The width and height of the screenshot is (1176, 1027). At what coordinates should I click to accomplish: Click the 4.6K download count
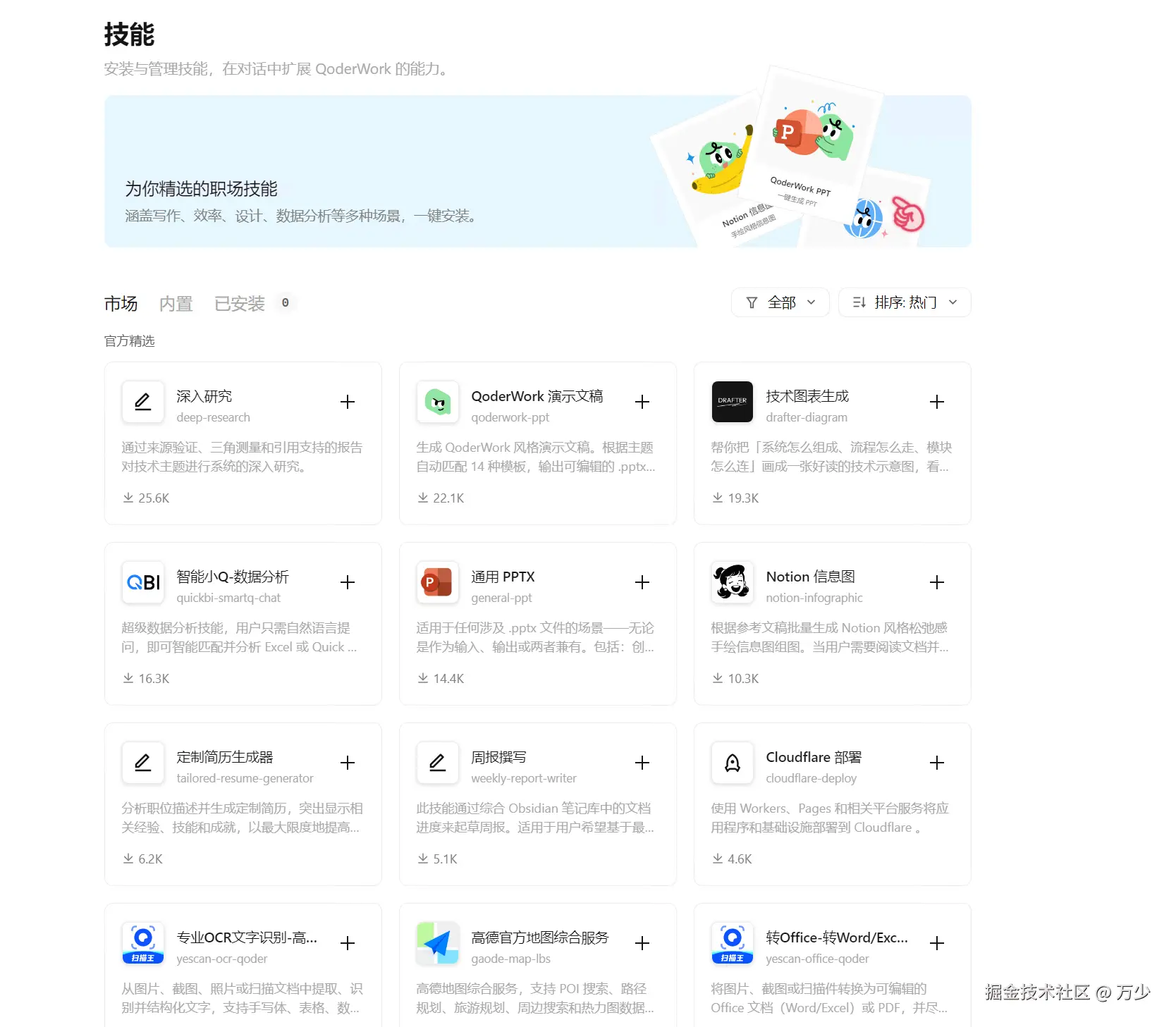pos(732,859)
